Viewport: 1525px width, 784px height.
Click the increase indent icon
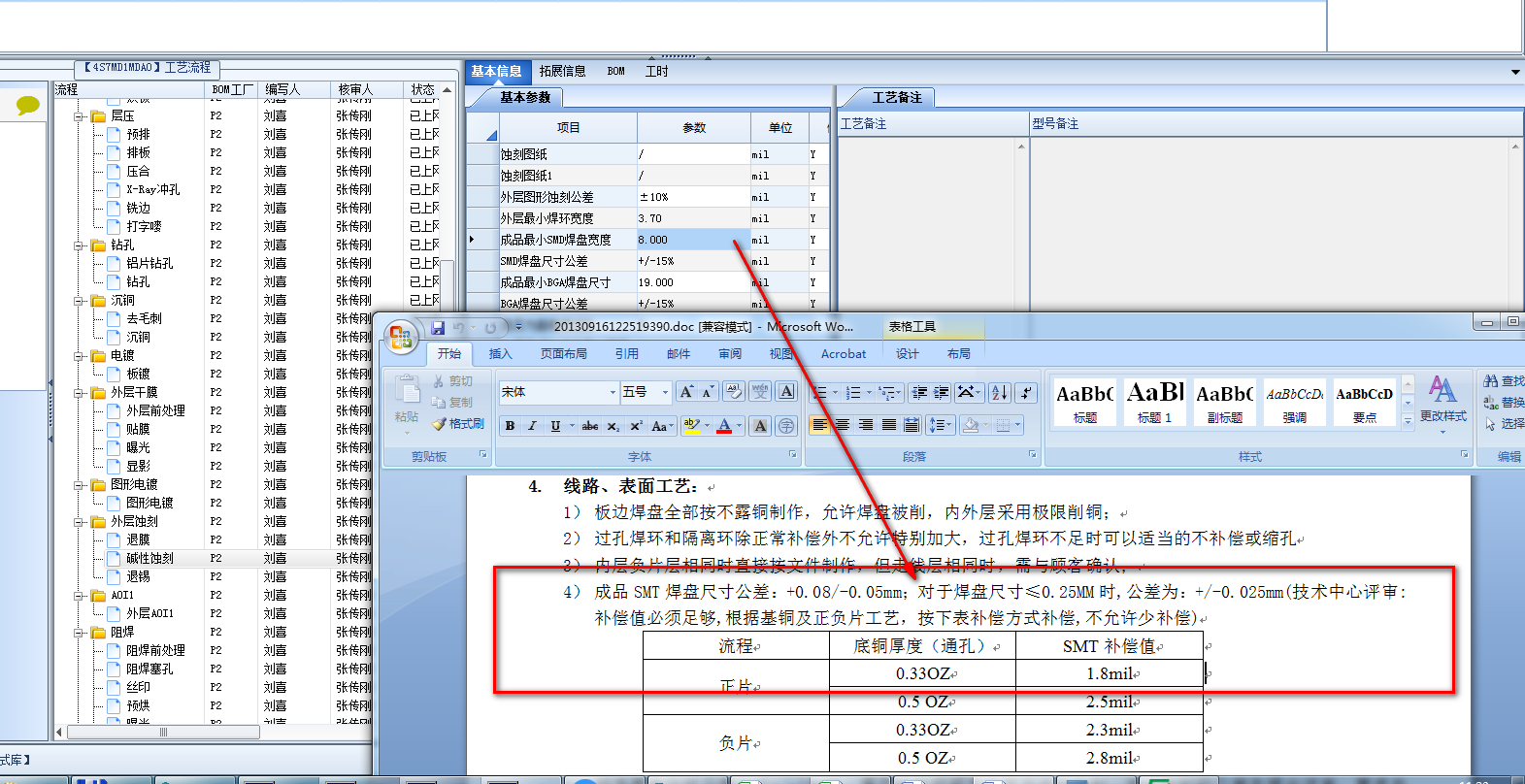pyautogui.click(x=941, y=392)
